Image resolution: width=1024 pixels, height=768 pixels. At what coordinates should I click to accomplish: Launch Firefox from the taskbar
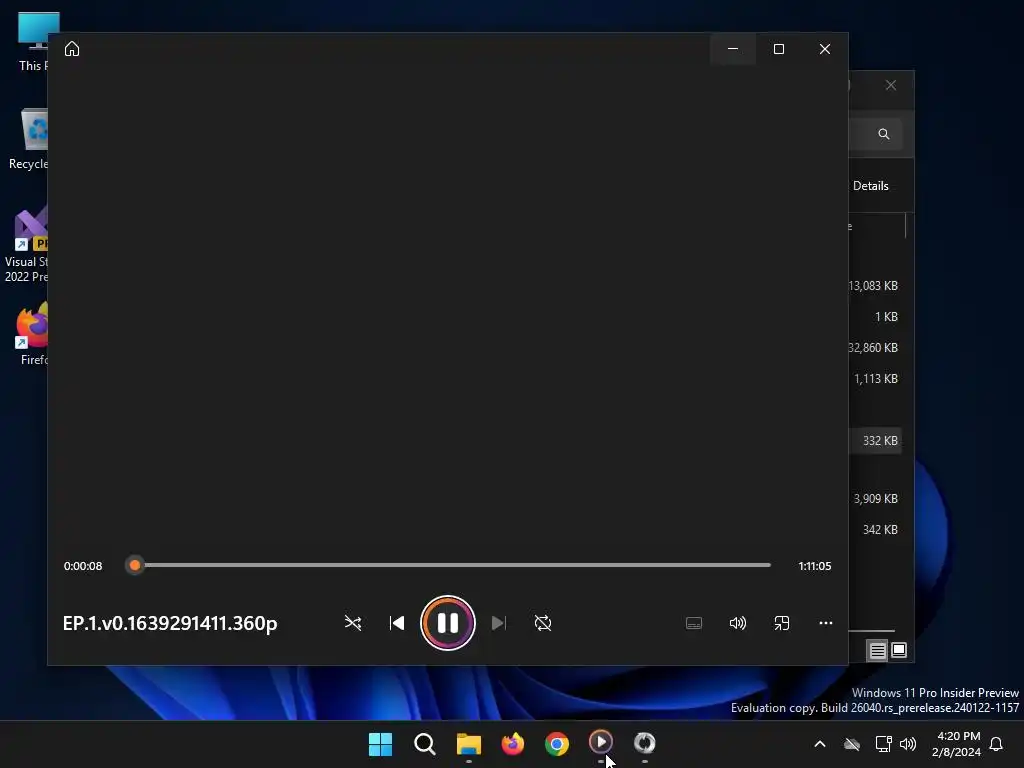click(x=513, y=744)
